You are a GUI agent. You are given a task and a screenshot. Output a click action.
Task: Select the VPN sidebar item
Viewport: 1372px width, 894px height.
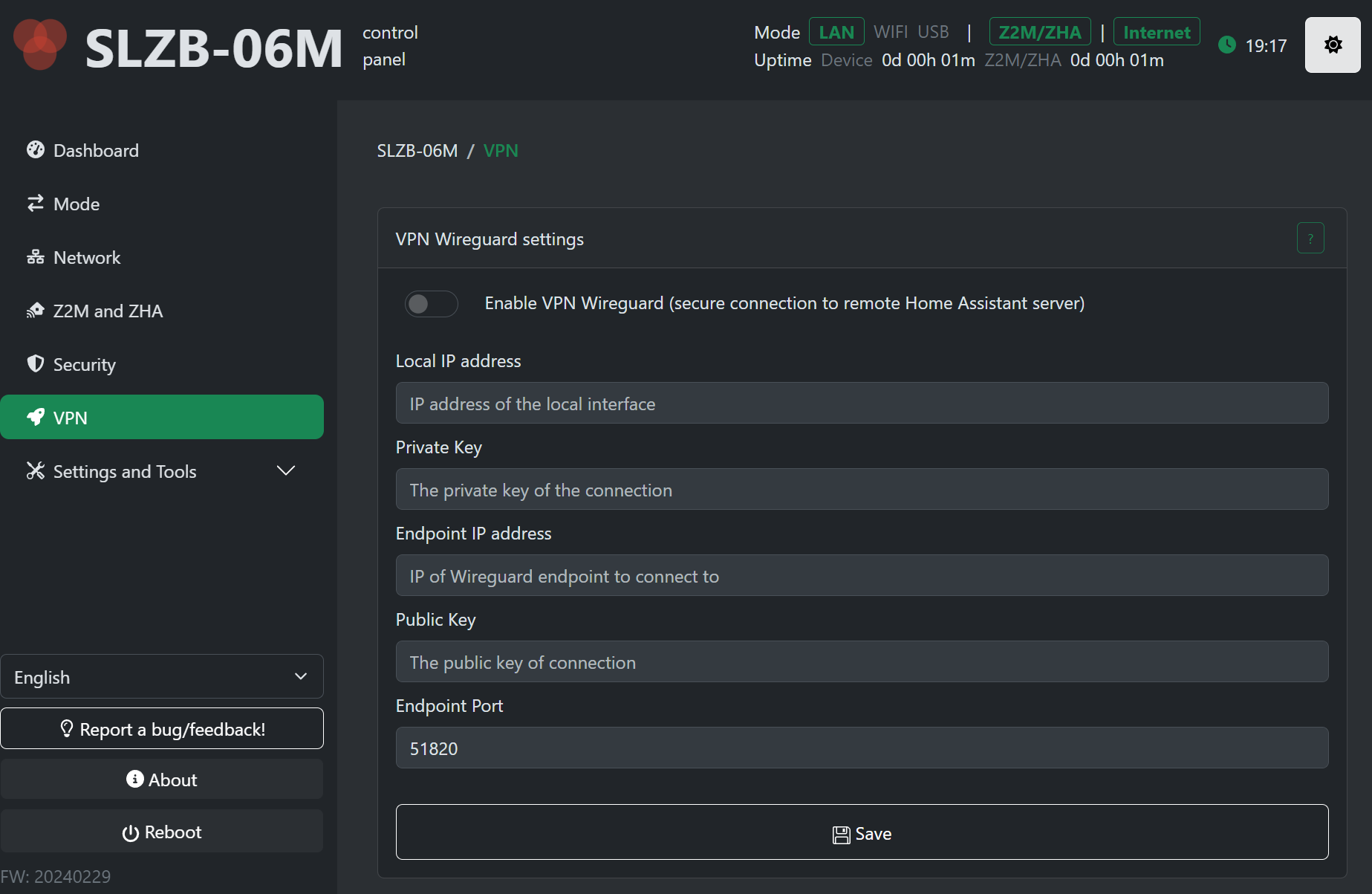pyautogui.click(x=162, y=418)
